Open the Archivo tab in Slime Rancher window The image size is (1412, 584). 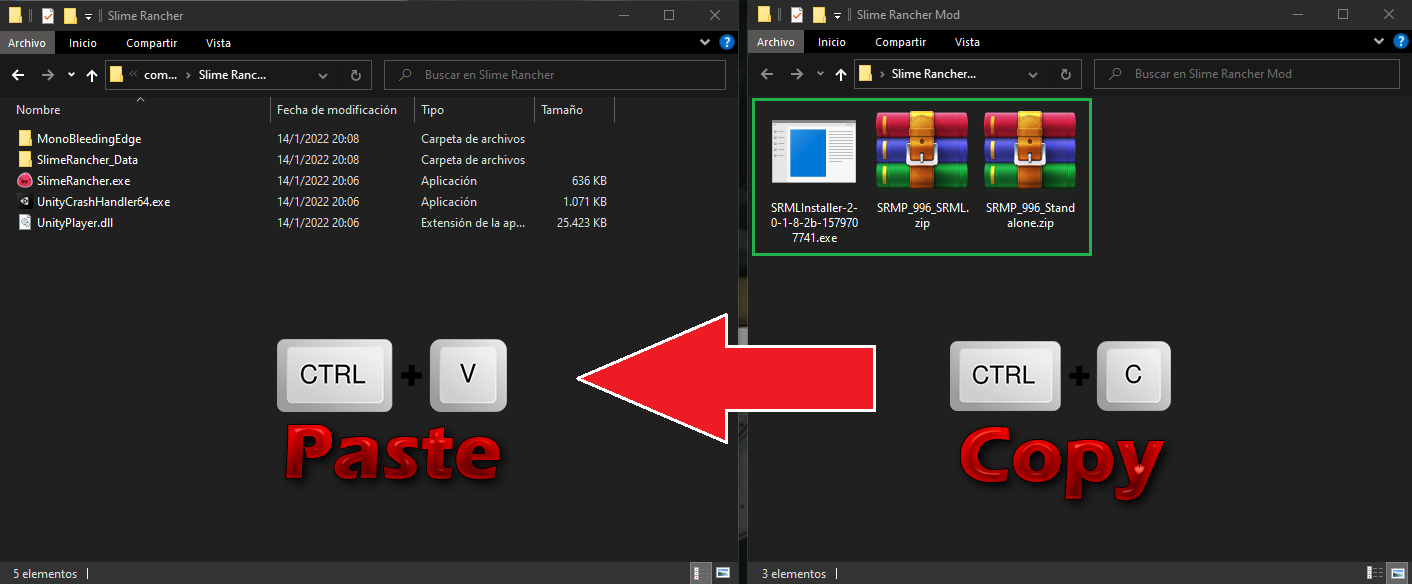click(27, 43)
